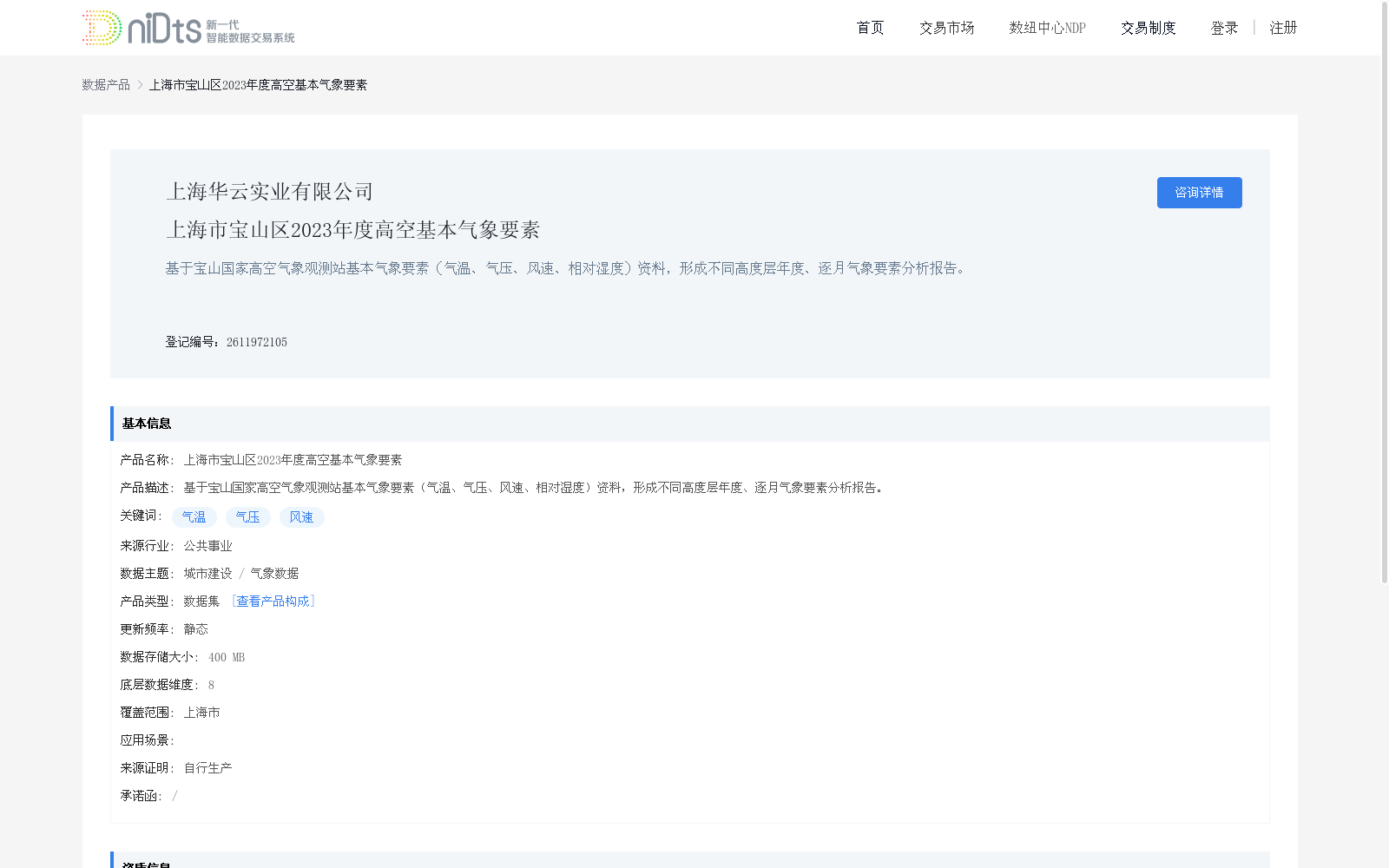
Task: Open the 交易制度 menu item
Action: [1148, 28]
